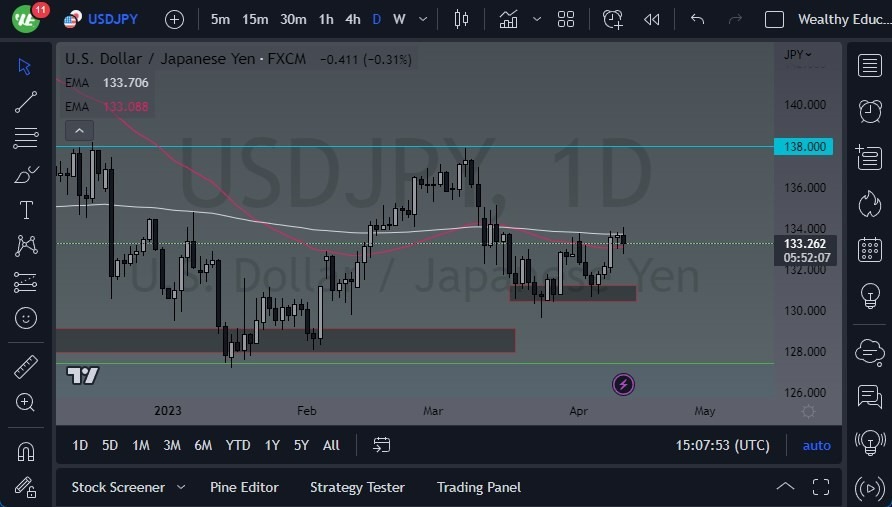
Task: Select the cursor arrow tool
Action: 24,67
